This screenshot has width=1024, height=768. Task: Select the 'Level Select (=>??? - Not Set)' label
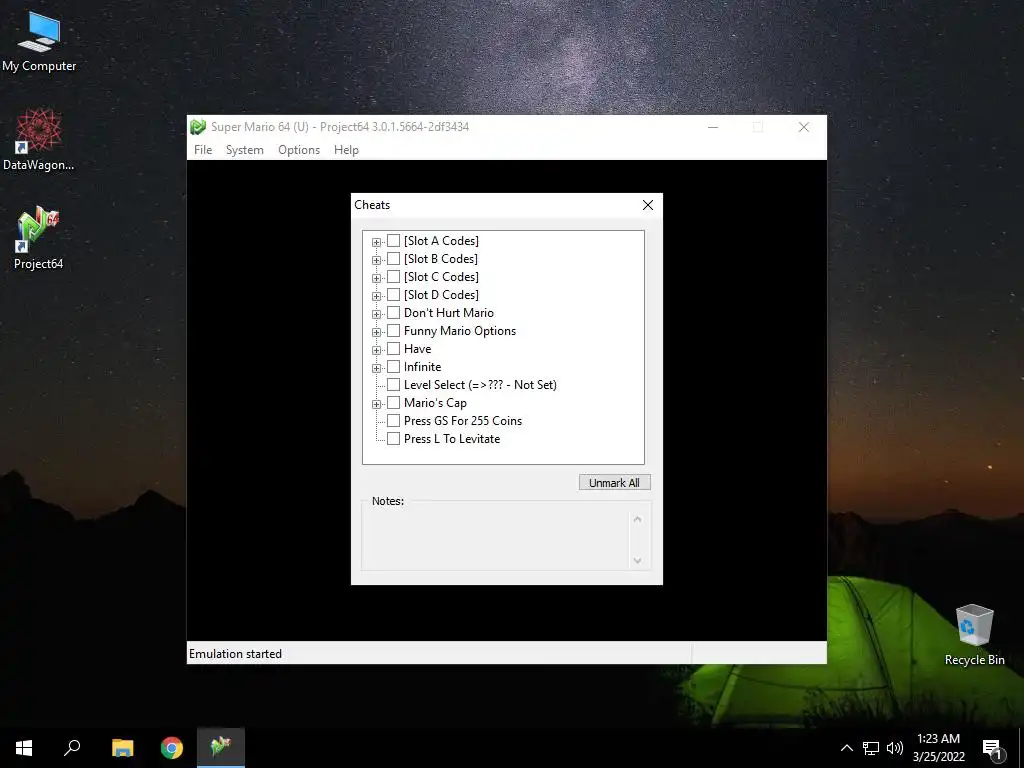pos(481,385)
